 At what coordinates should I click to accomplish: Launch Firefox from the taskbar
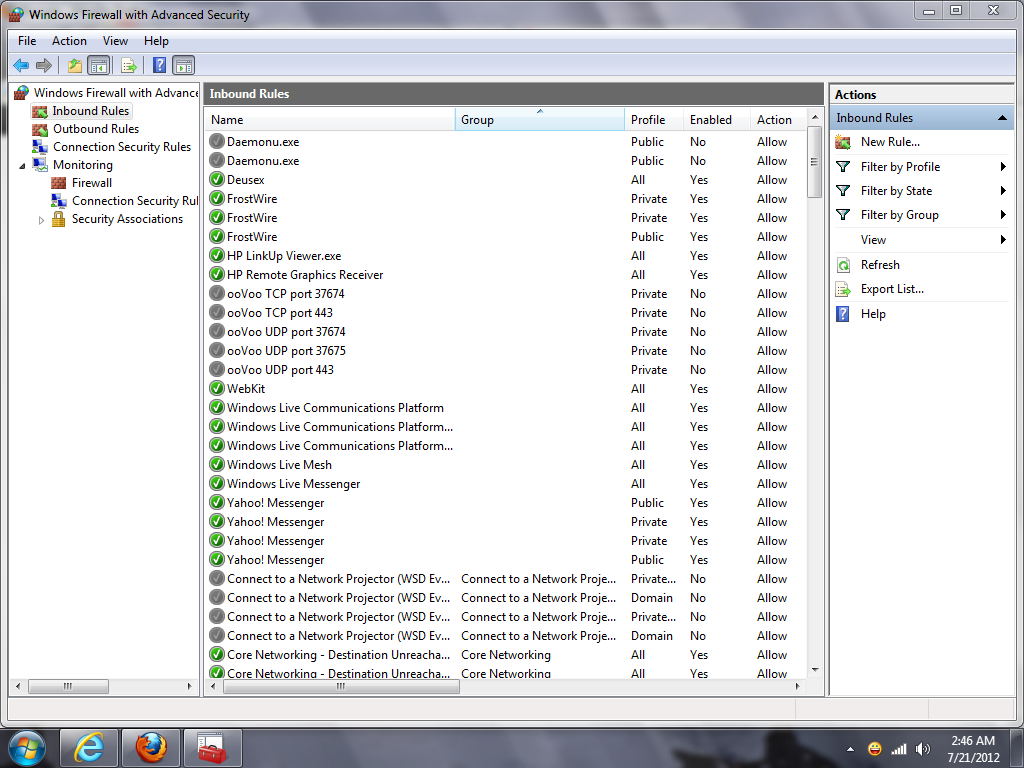coord(151,747)
